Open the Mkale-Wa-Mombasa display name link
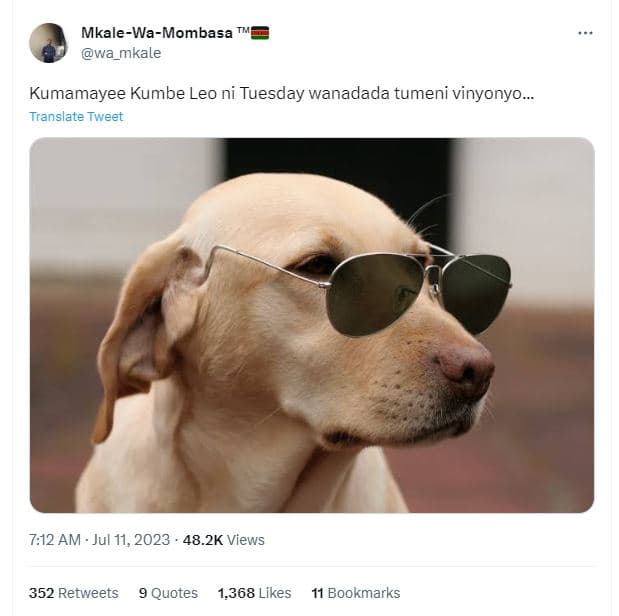 tap(157, 33)
